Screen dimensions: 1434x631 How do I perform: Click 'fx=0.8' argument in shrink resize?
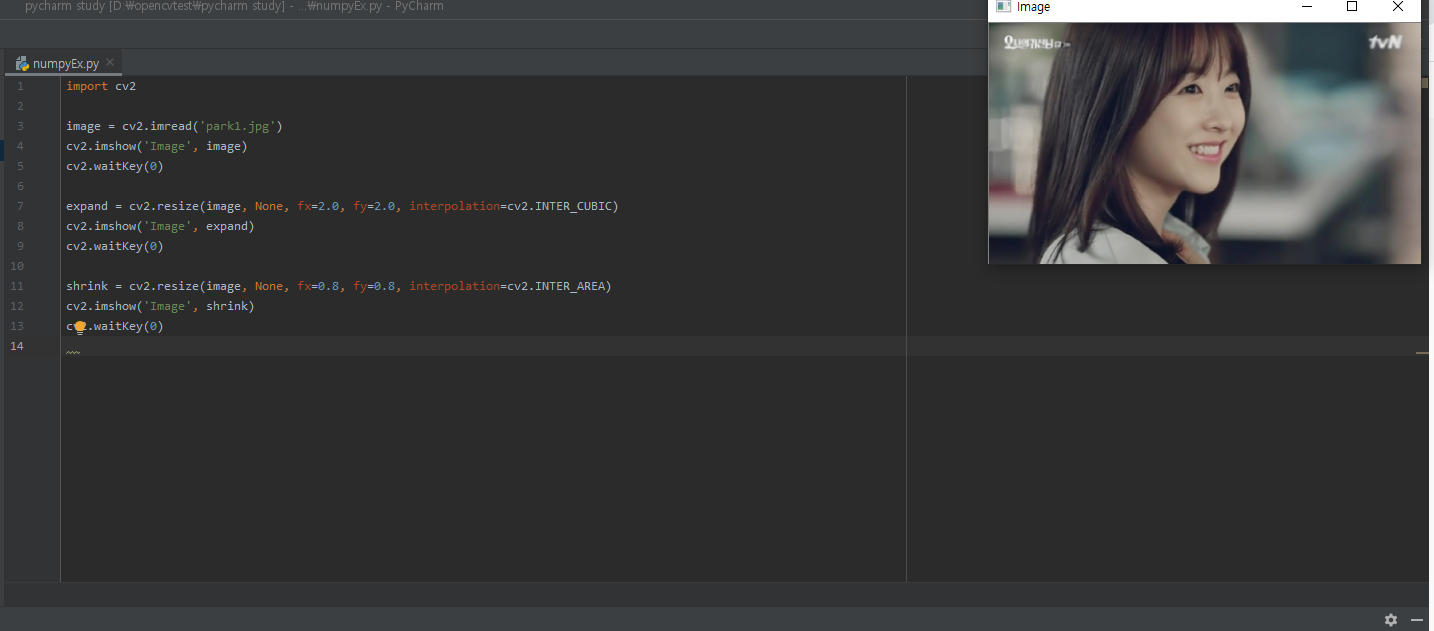pyautogui.click(x=320, y=286)
